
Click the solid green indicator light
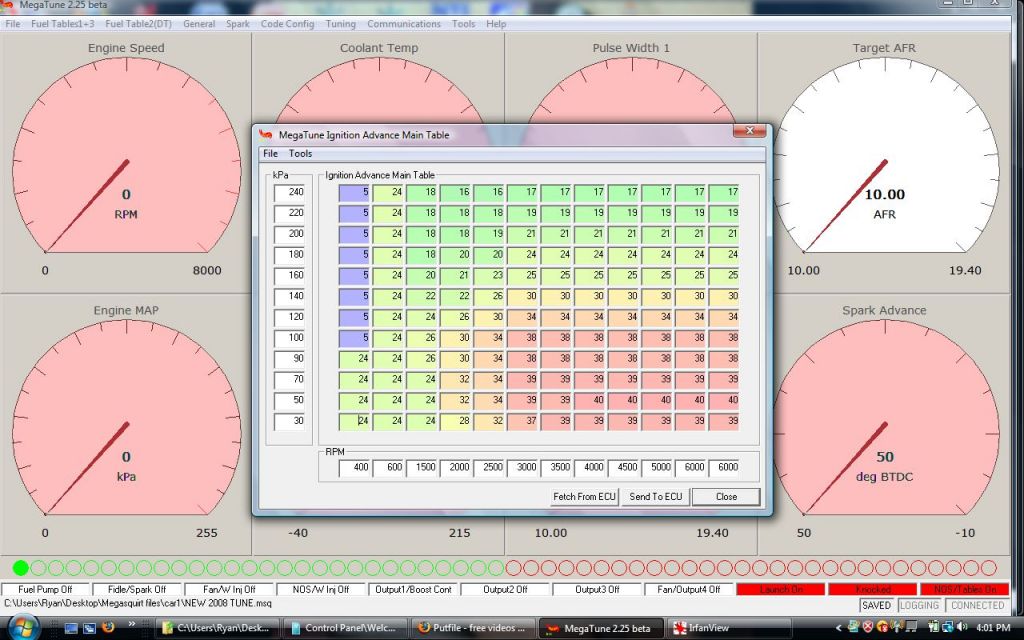coord(21,567)
